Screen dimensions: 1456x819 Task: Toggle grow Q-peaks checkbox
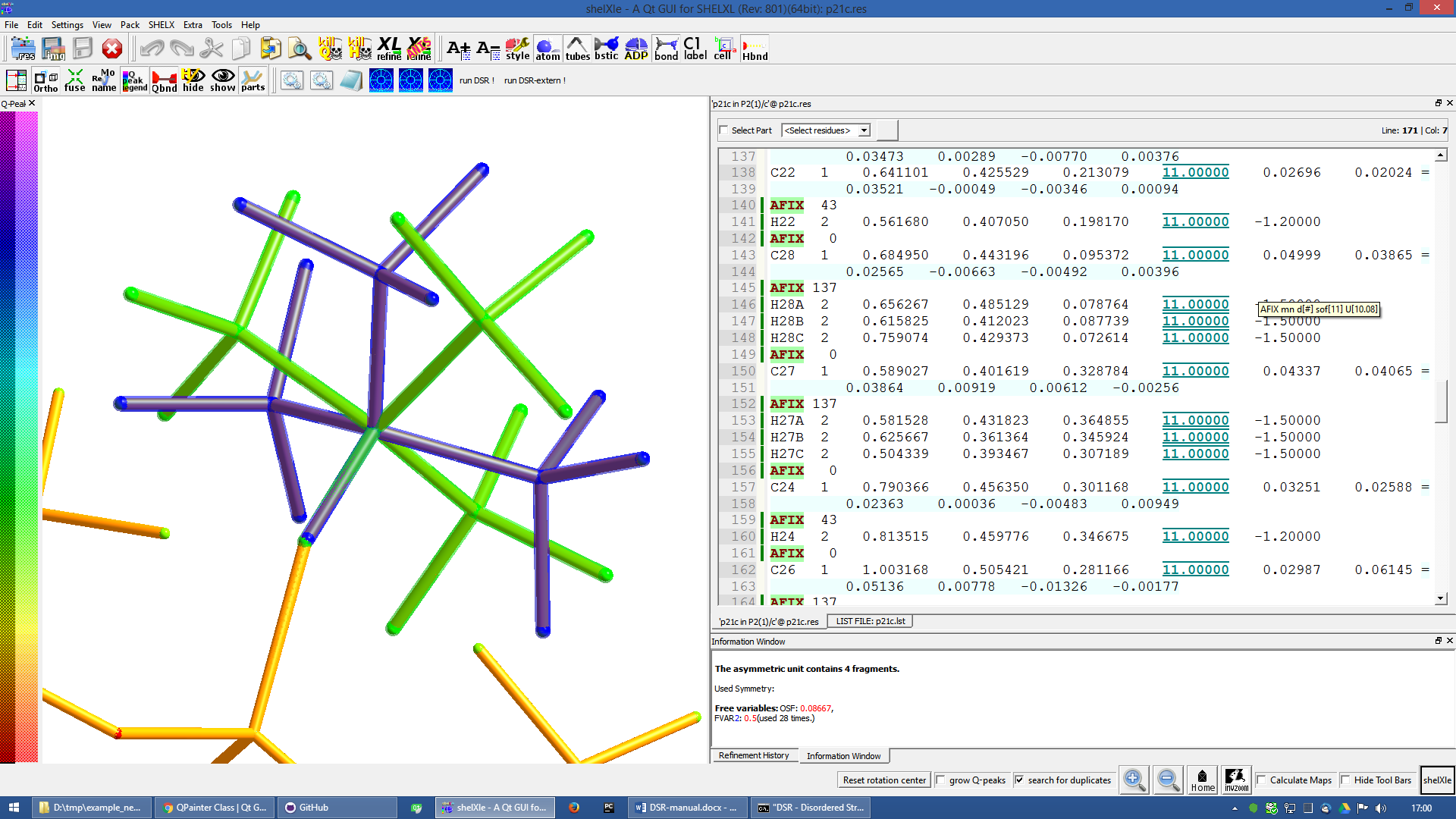(x=940, y=780)
